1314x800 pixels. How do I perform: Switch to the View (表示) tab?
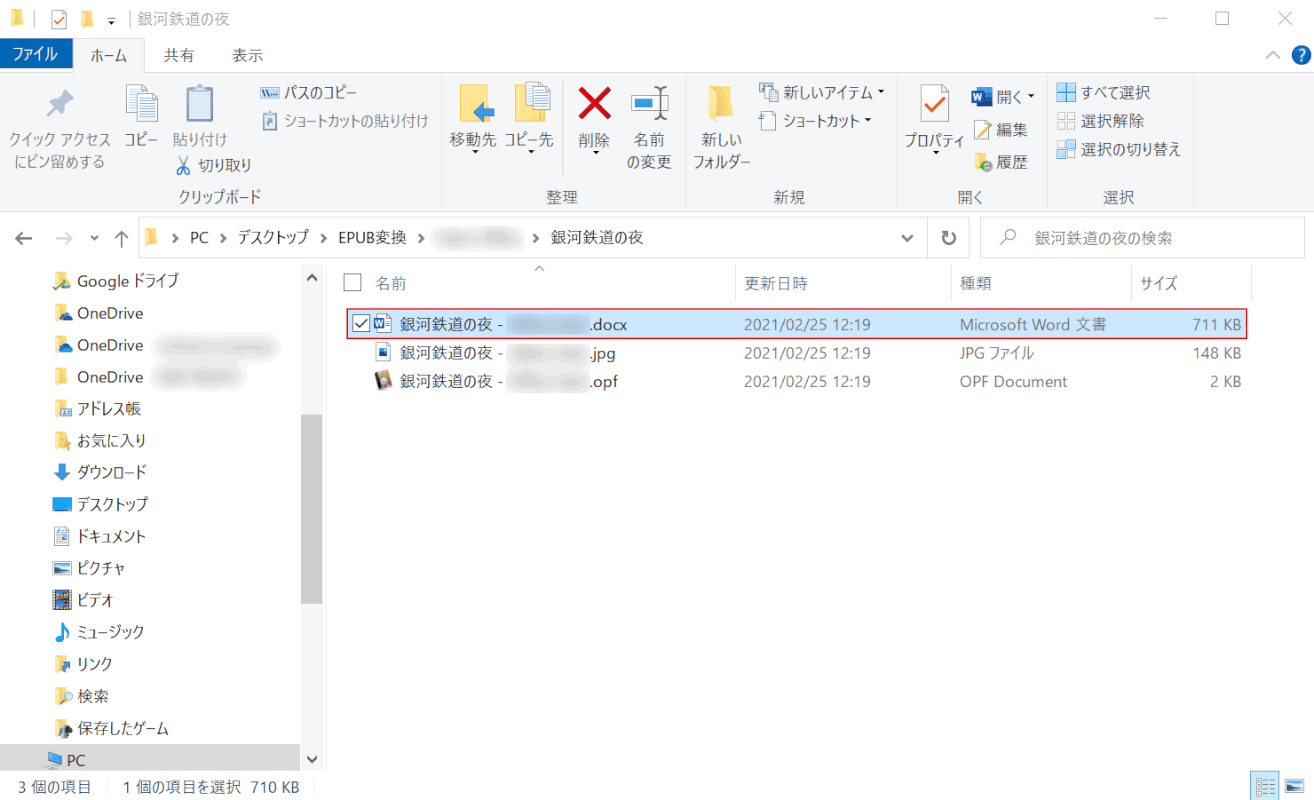[247, 55]
